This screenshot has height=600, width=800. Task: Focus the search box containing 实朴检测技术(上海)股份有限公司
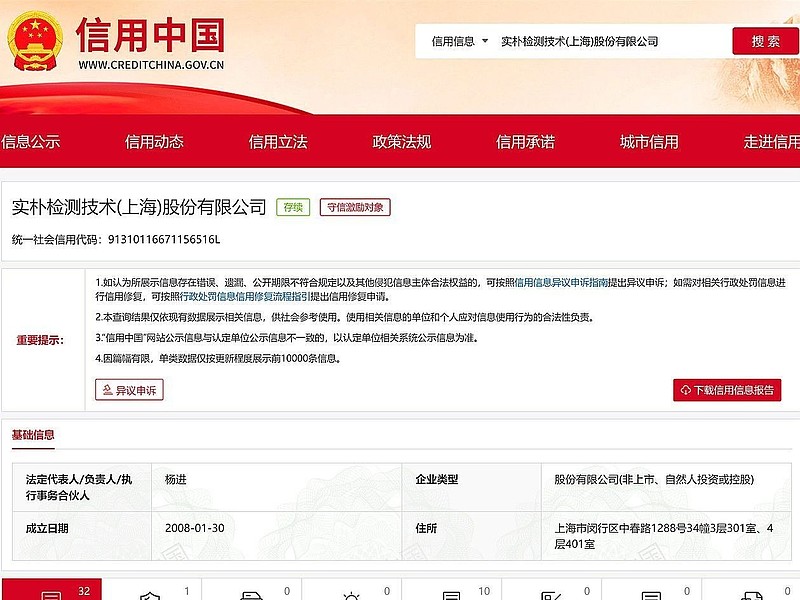[x=579, y=41]
